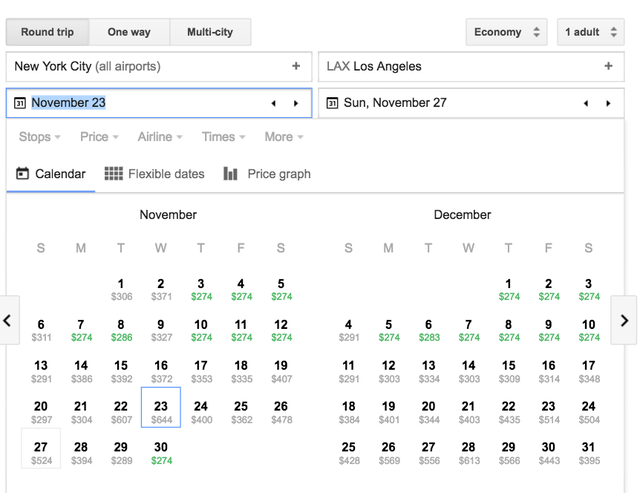Advance the departure date by one day
Screen dimensions: 640x493
(296, 103)
